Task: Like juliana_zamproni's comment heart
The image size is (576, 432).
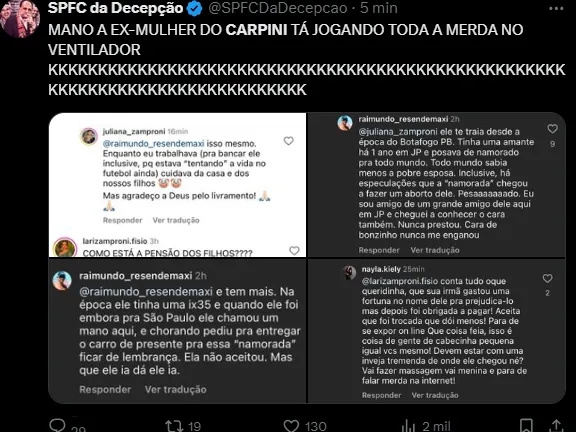Action: (x=289, y=141)
